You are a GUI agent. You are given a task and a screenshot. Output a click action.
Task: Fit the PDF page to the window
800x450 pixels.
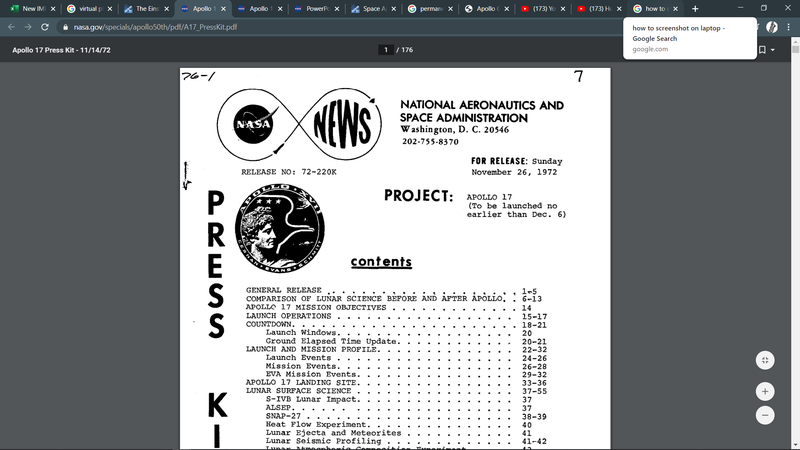(765, 360)
